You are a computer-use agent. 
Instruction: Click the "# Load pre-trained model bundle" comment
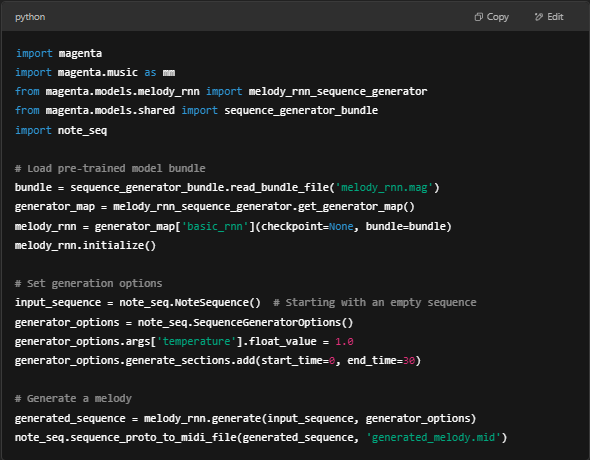pyautogui.click(x=110, y=168)
